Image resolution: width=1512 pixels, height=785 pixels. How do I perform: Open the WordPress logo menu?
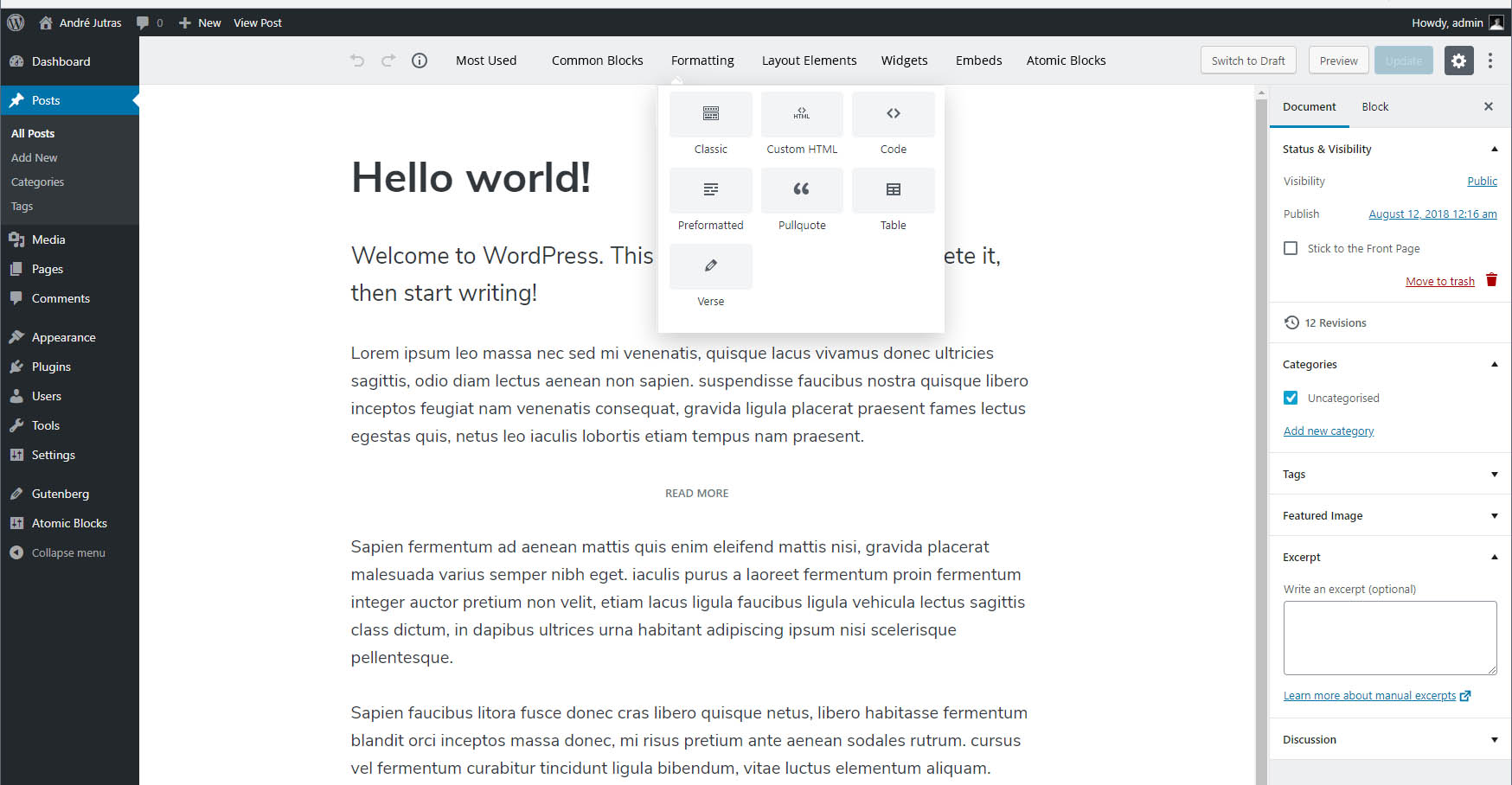[16, 22]
